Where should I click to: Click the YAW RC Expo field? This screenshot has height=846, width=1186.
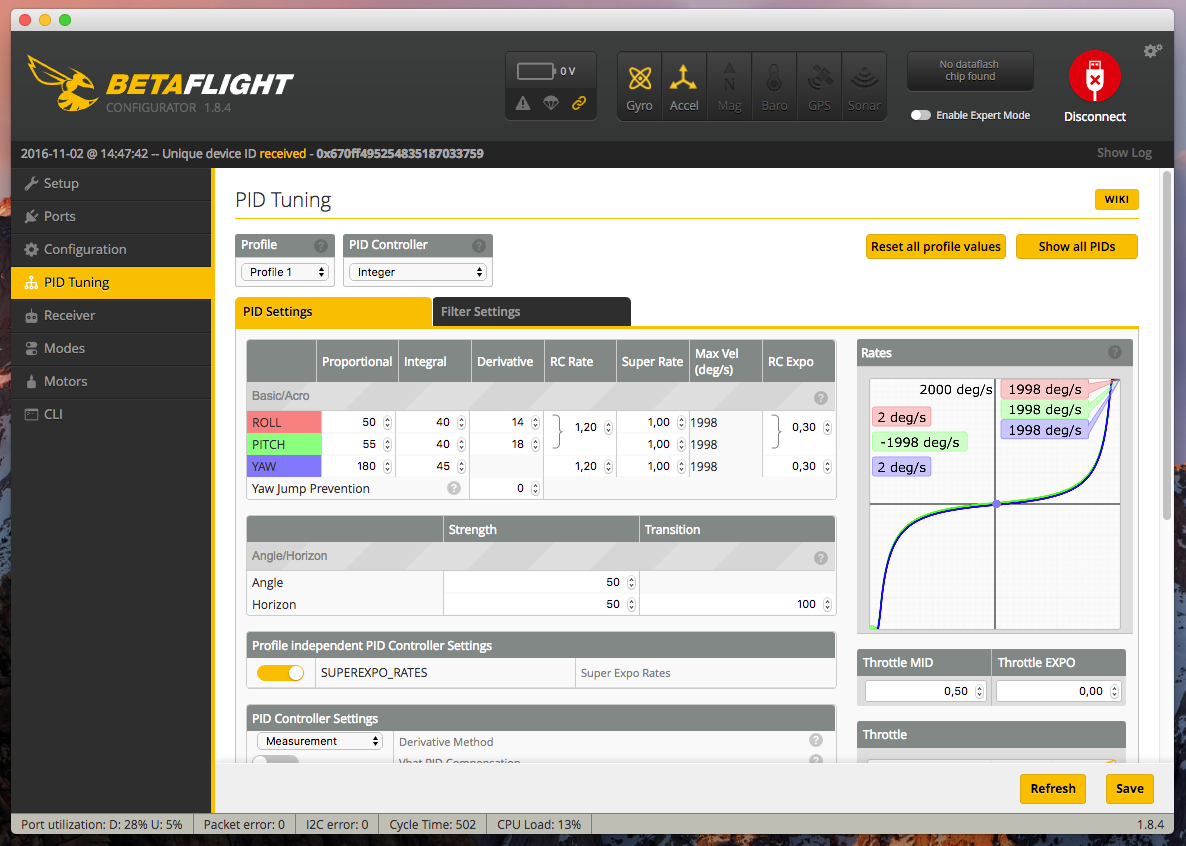point(799,466)
